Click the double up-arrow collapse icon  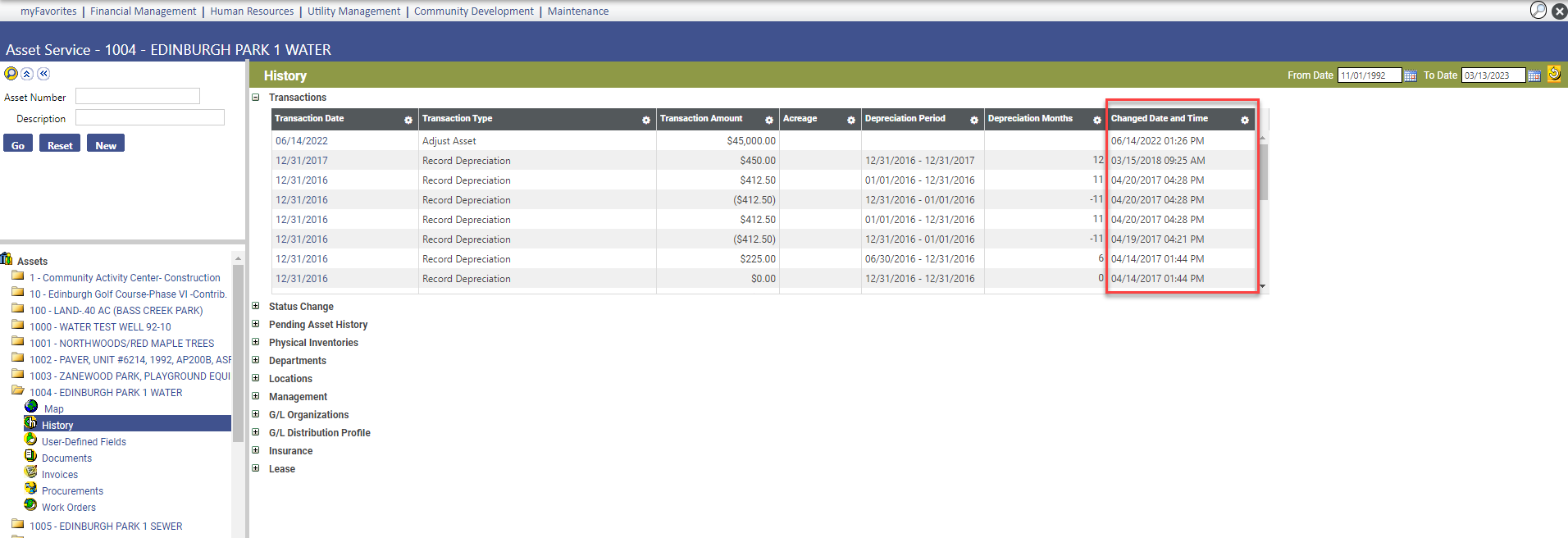point(27,74)
